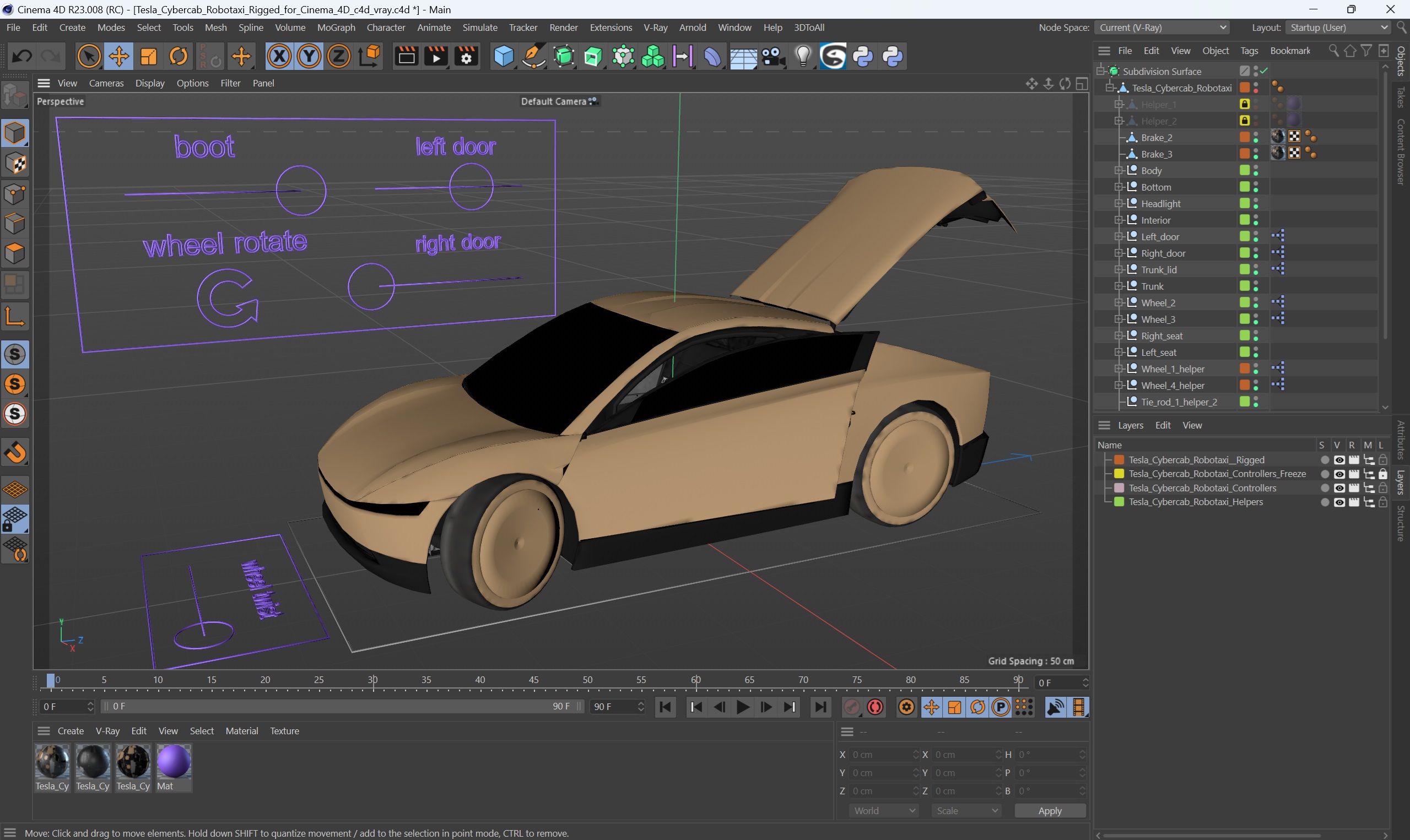Click the Bend deformer icon

point(712,56)
